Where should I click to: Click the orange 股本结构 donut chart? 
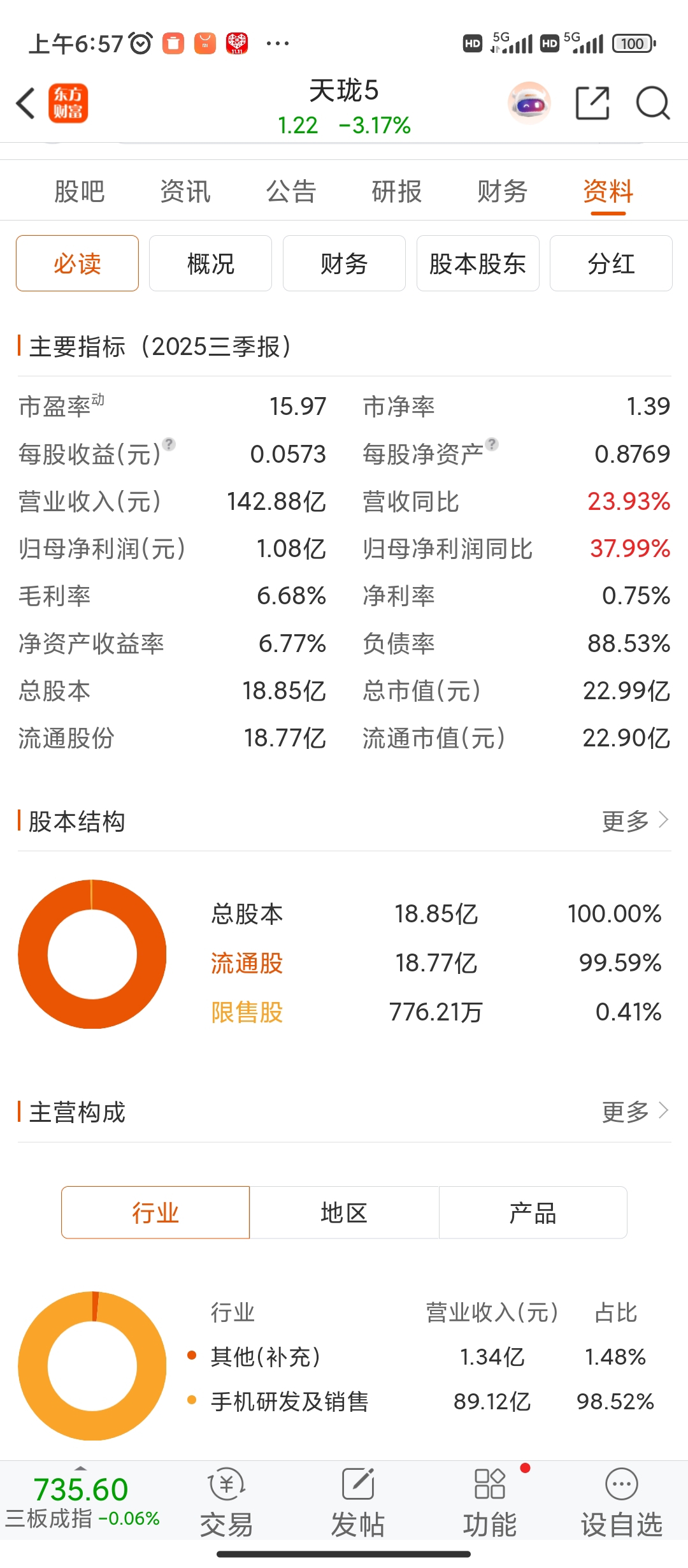[92, 954]
